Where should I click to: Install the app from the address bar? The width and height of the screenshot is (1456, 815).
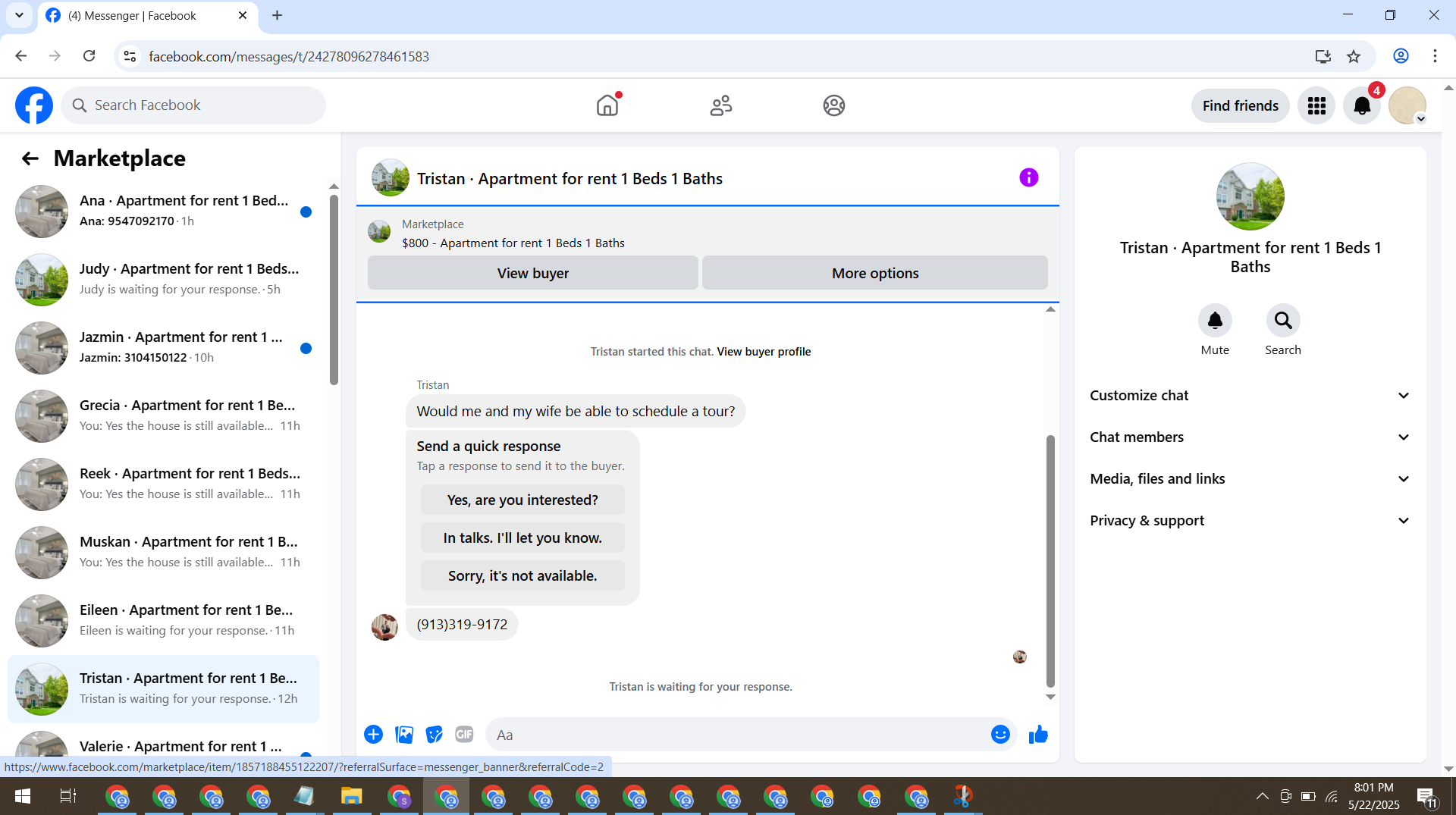coord(1323,56)
